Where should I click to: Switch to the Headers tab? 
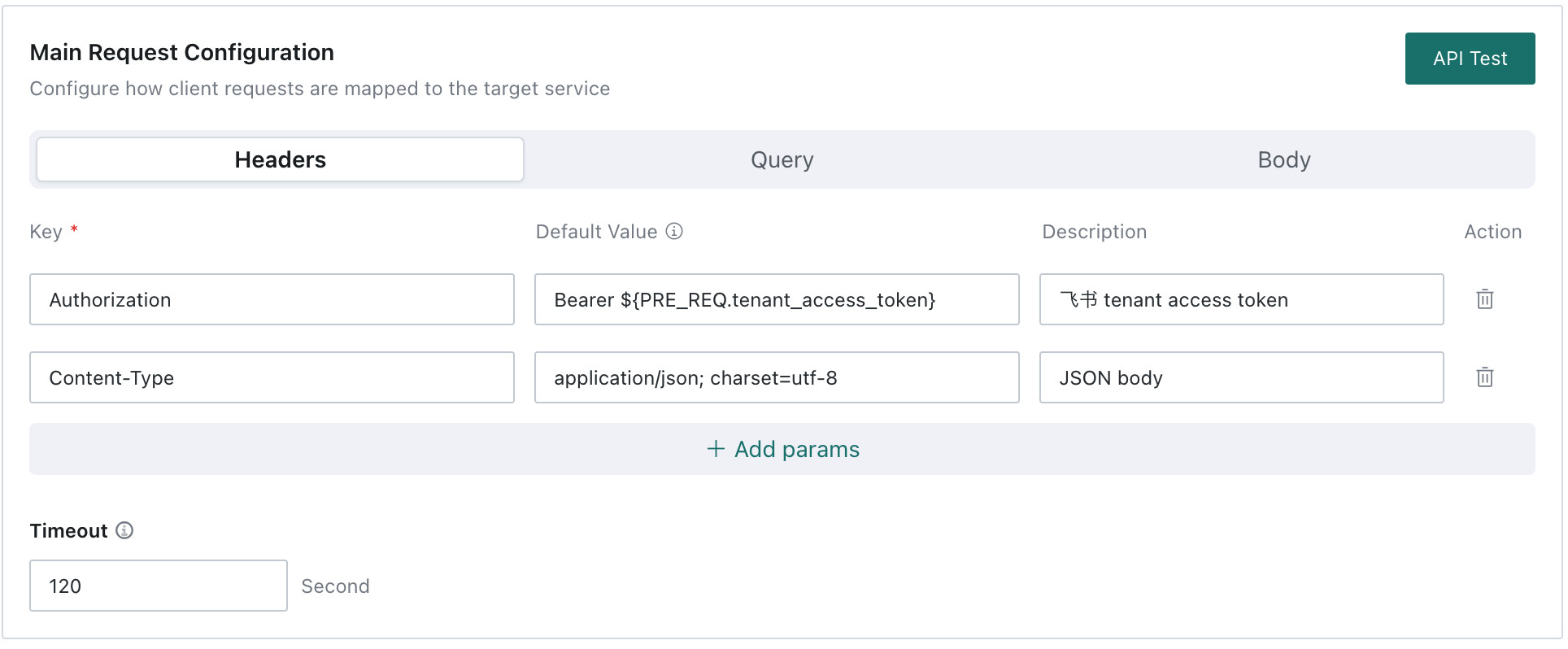pos(280,159)
